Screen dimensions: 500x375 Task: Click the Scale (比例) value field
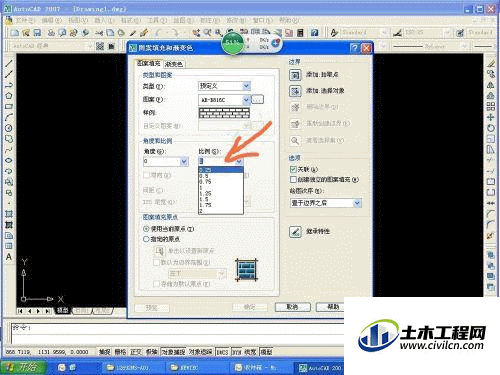click(x=216, y=162)
